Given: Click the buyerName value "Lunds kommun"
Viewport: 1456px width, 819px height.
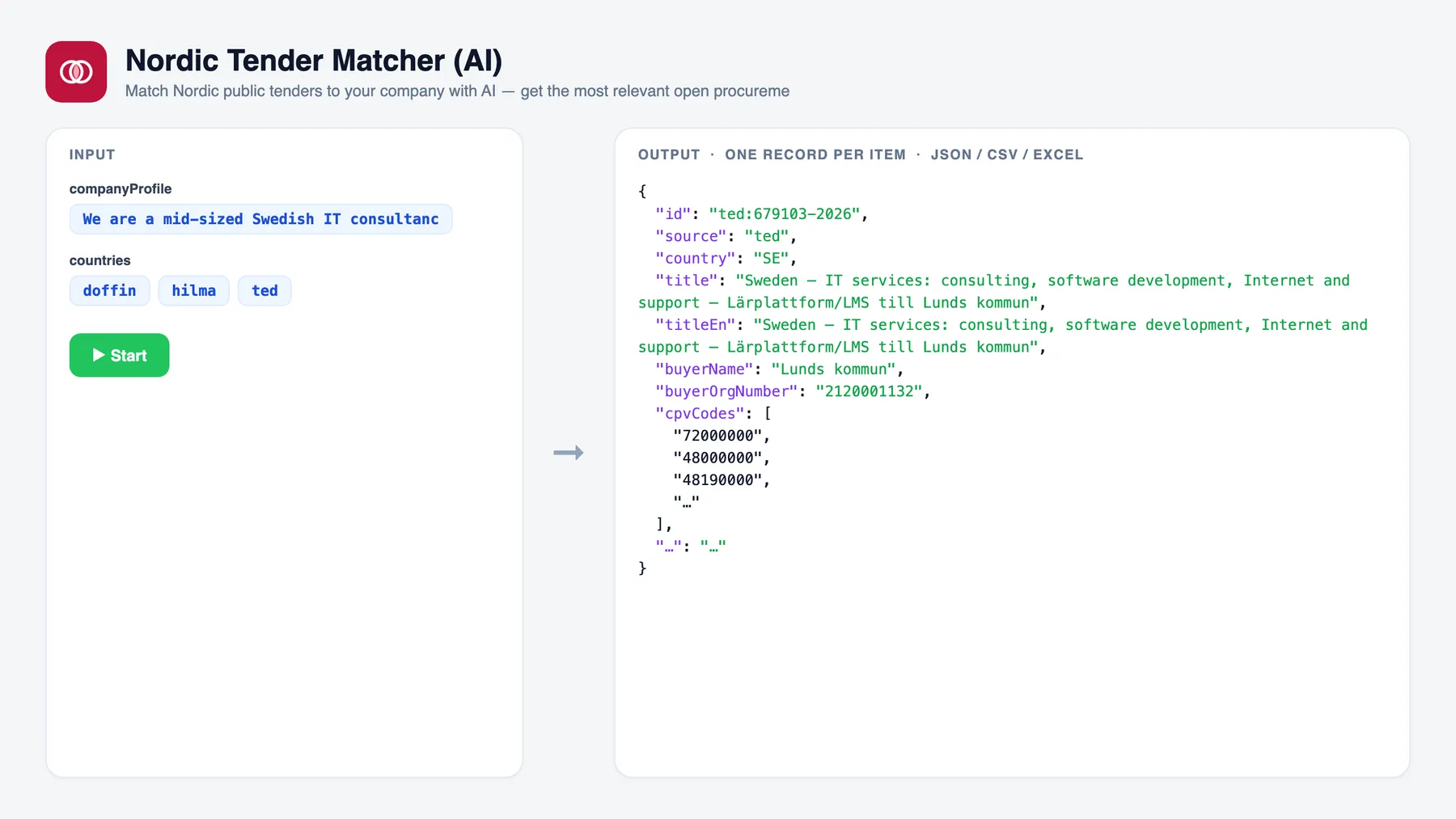Looking at the screenshot, I should [x=833, y=369].
